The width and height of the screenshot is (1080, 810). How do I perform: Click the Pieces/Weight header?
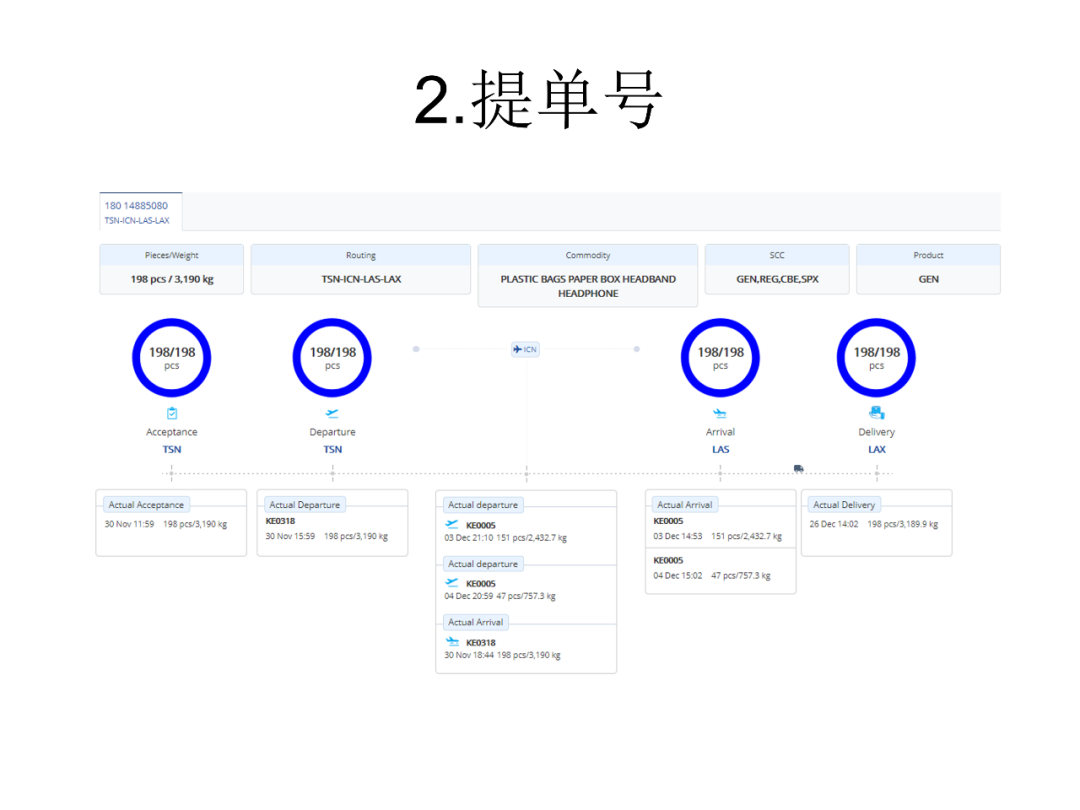[x=172, y=255]
